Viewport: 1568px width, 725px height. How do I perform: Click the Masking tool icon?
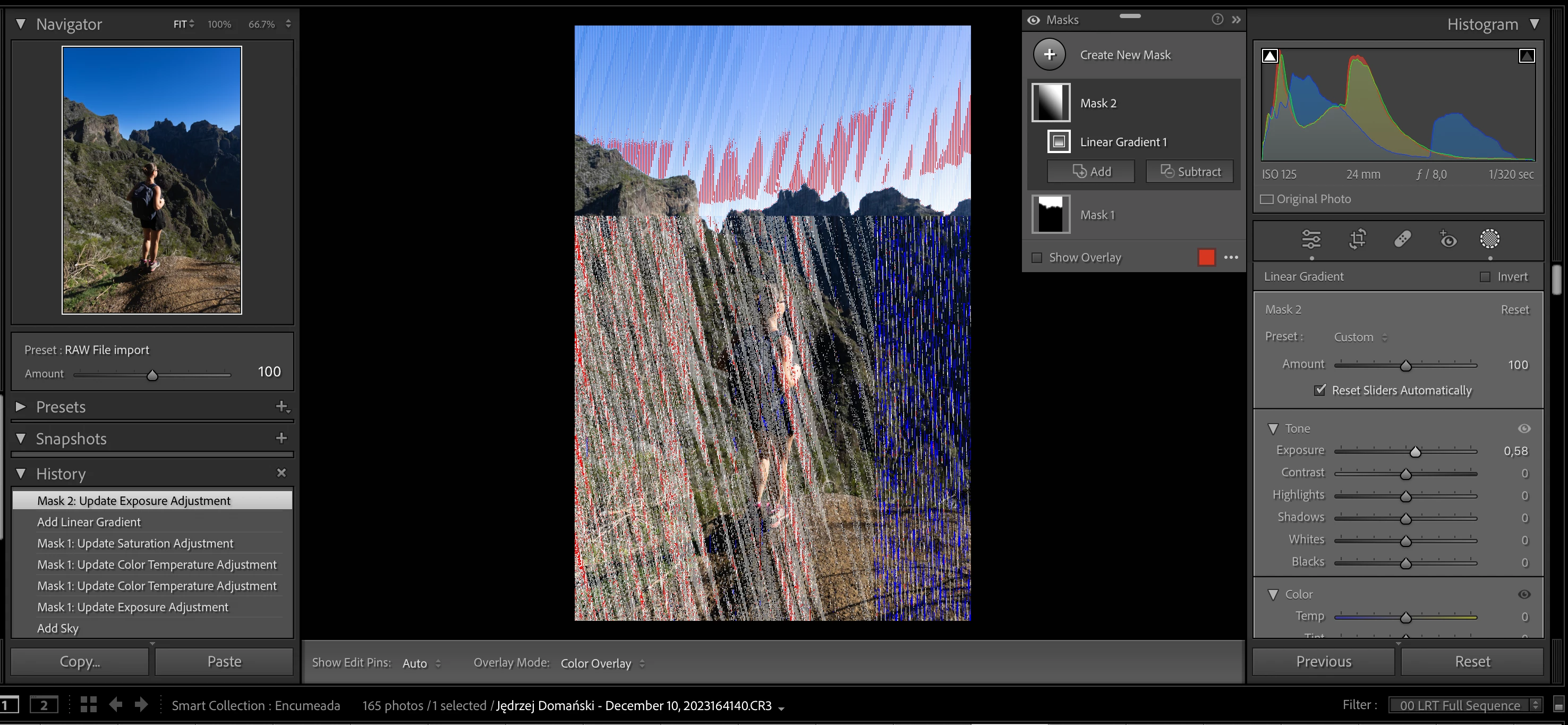pyautogui.click(x=1489, y=239)
